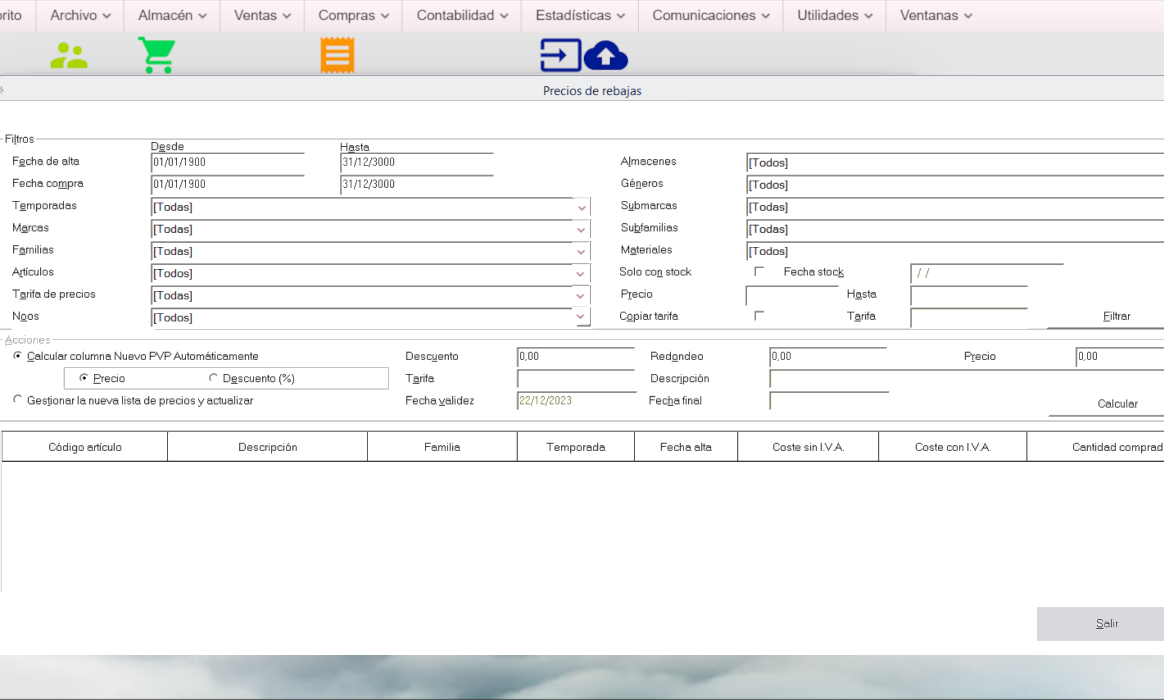Open the green shopping cart icon
Image resolution: width=1164 pixels, height=700 pixels.
tap(156, 56)
